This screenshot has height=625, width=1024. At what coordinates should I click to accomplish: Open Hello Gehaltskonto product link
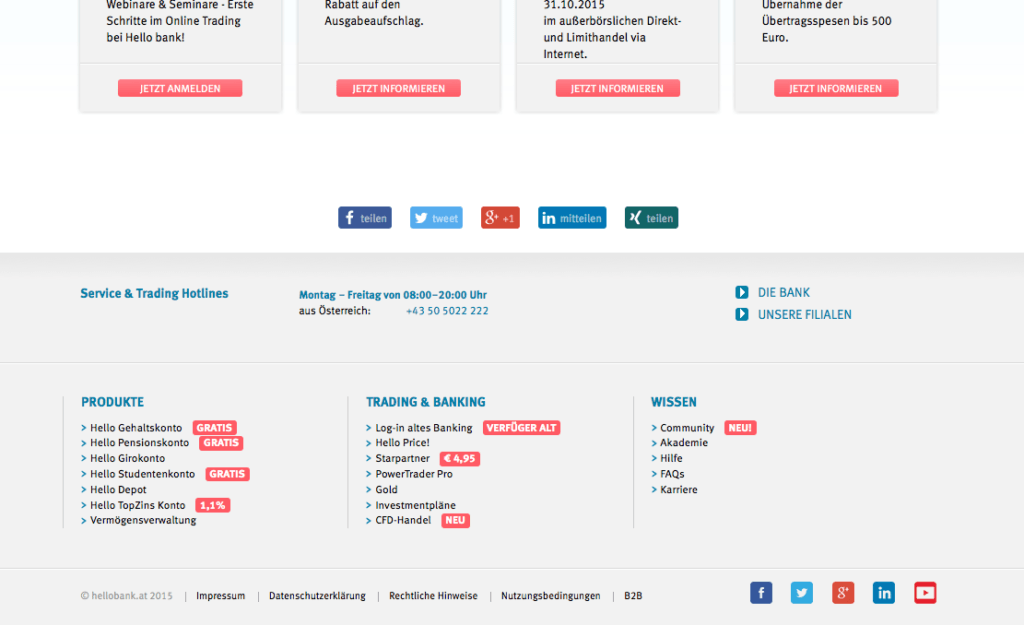coord(136,428)
